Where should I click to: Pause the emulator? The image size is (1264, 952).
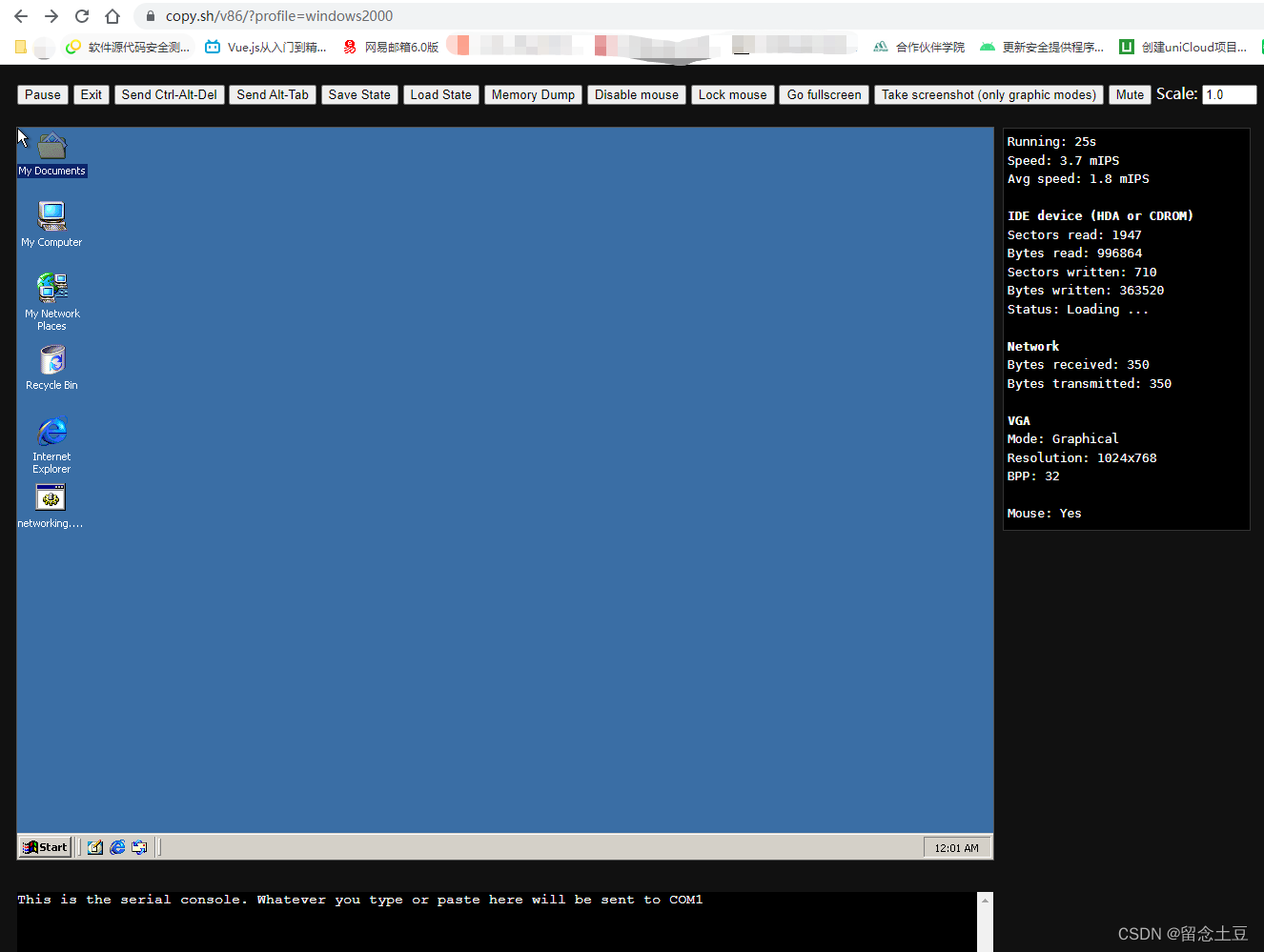[43, 94]
